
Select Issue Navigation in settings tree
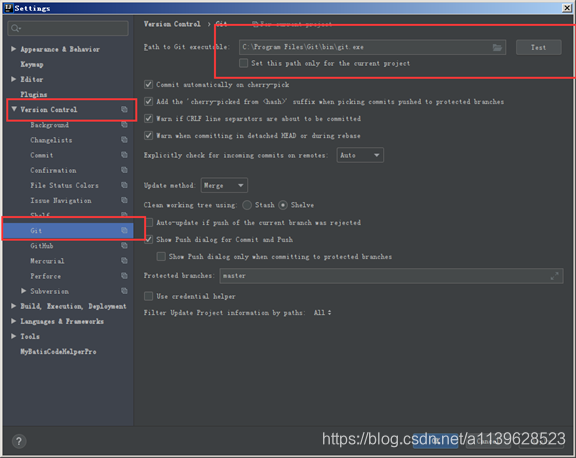coord(61,200)
